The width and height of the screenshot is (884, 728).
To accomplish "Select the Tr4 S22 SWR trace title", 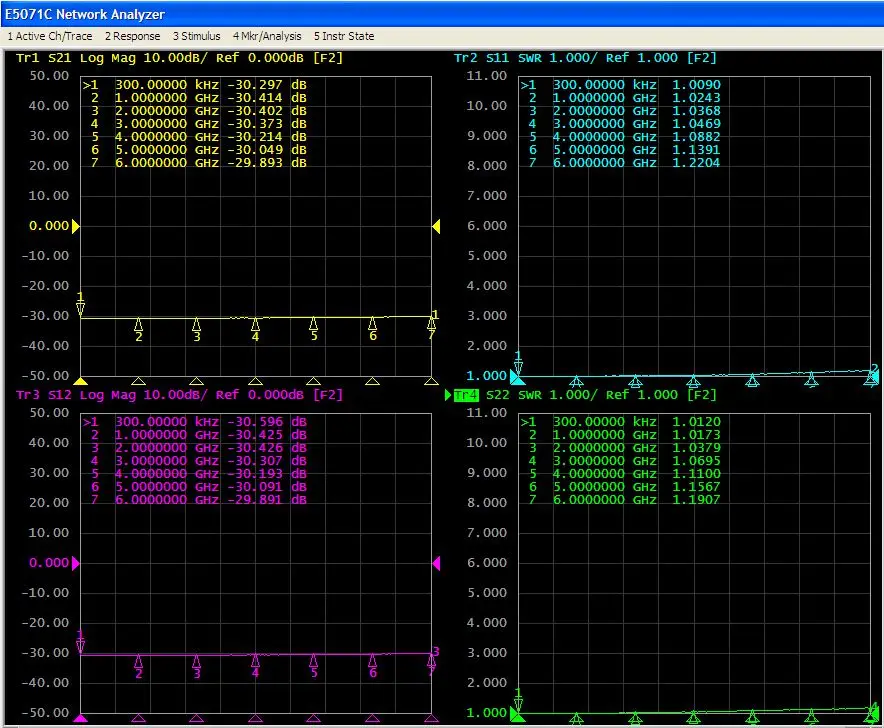I will 585,395.
